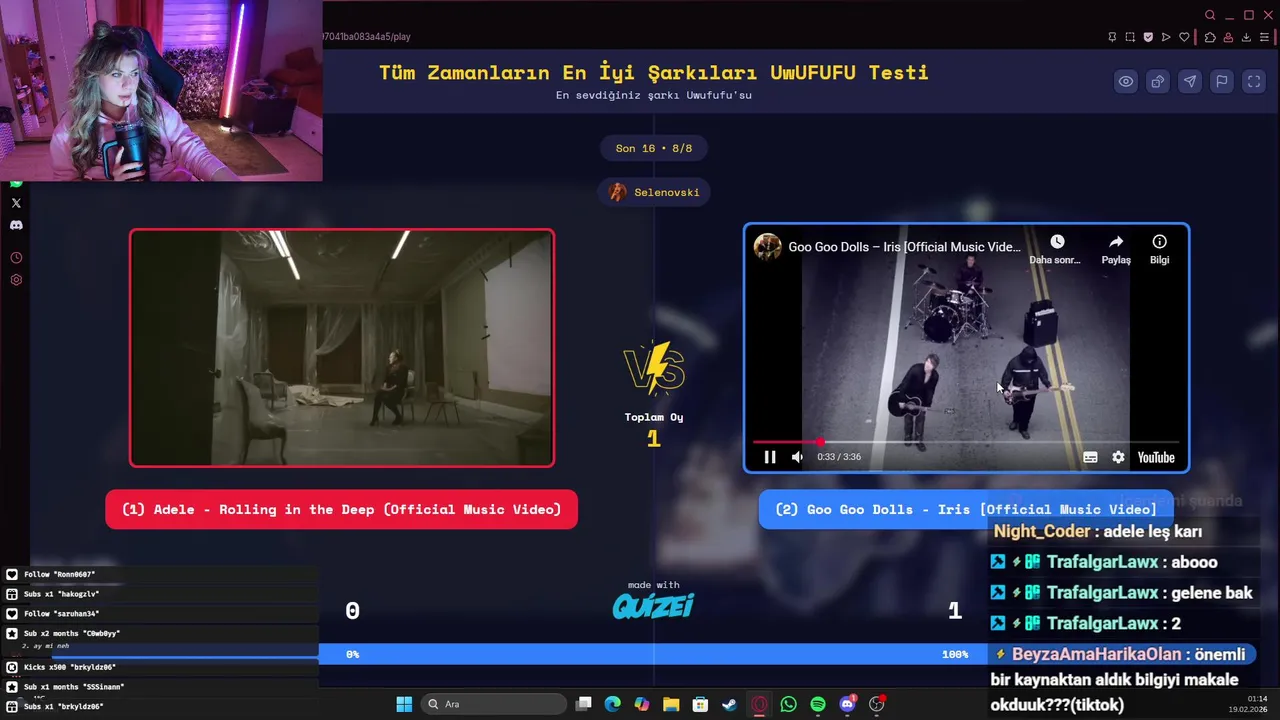Image resolution: width=1280 pixels, height=720 pixels.
Task: Open the browser profile account icon
Action: click(x=1228, y=37)
